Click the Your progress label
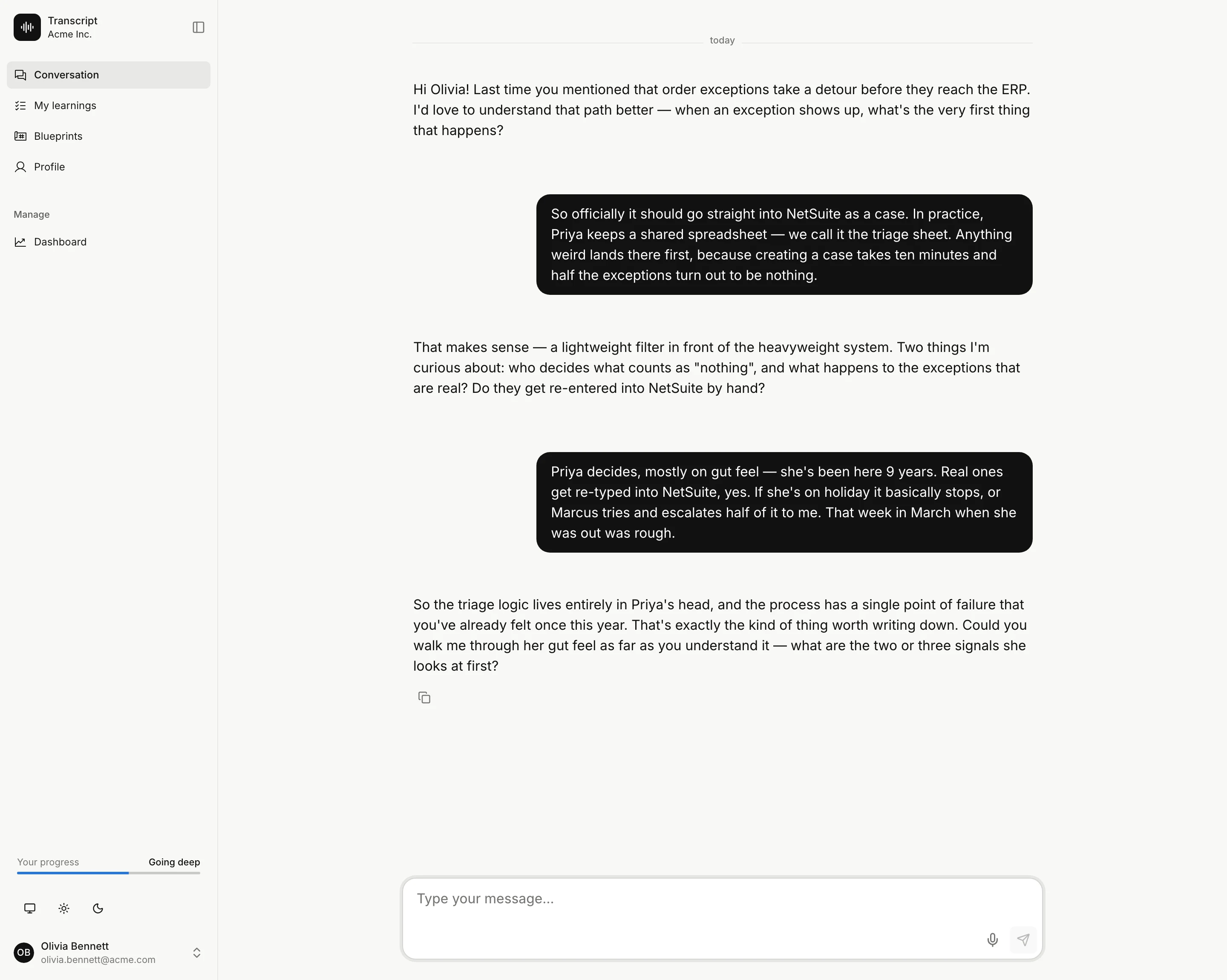The height and width of the screenshot is (980, 1227). click(48, 862)
